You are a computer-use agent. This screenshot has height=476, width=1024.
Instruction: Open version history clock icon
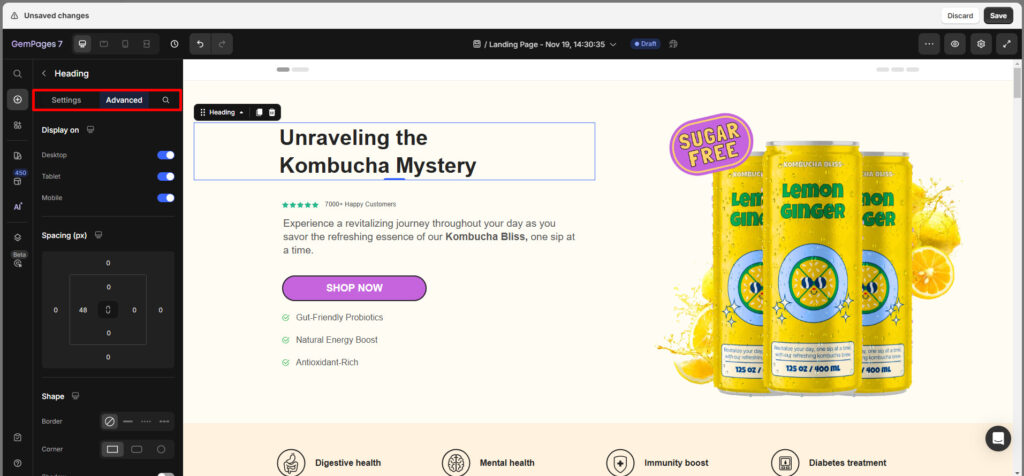click(174, 44)
